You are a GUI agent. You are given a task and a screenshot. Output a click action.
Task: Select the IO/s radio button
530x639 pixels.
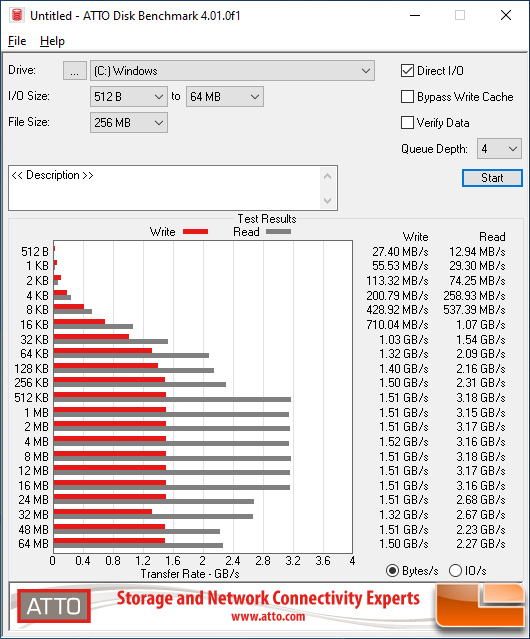coord(455,571)
